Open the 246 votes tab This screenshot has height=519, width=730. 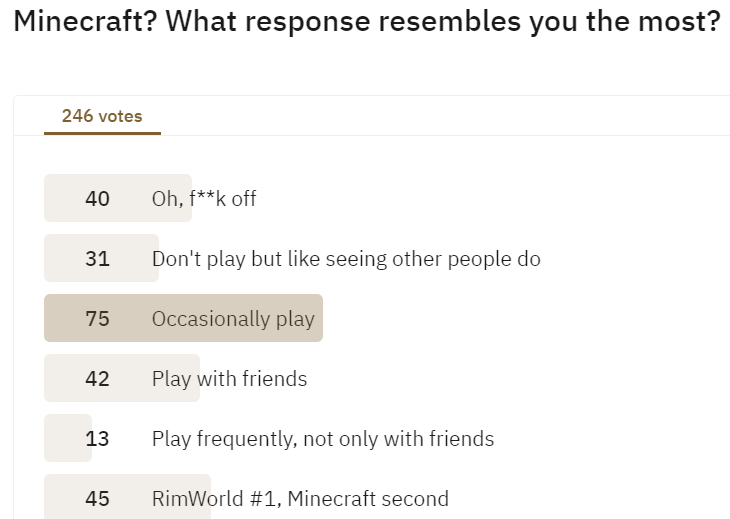pos(102,116)
